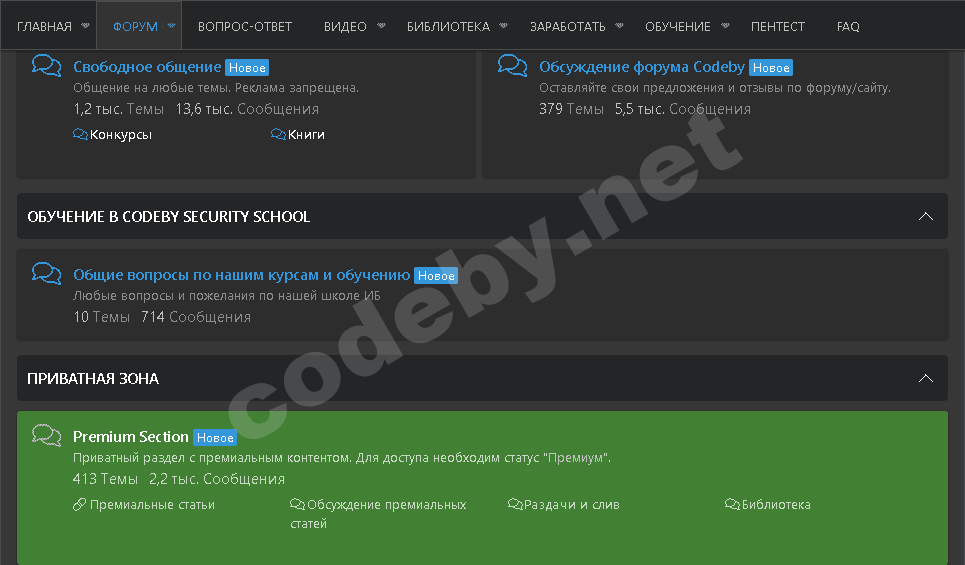Screen dimensions: 965x565
Task: Open the ПРИВАТНАЯ ЗОНА category
Action: (x=93, y=379)
